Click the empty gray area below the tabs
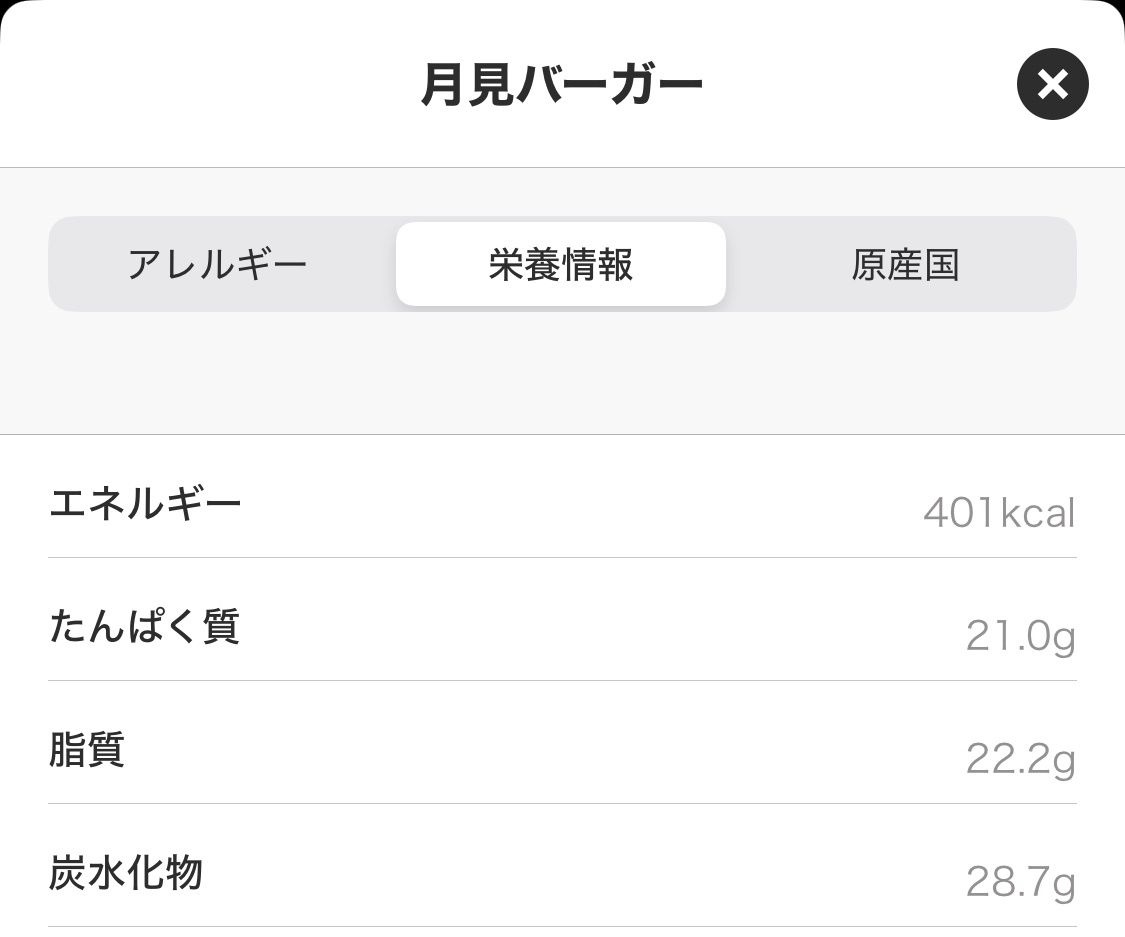Screen dimensions: 1125x937 [x=562, y=375]
